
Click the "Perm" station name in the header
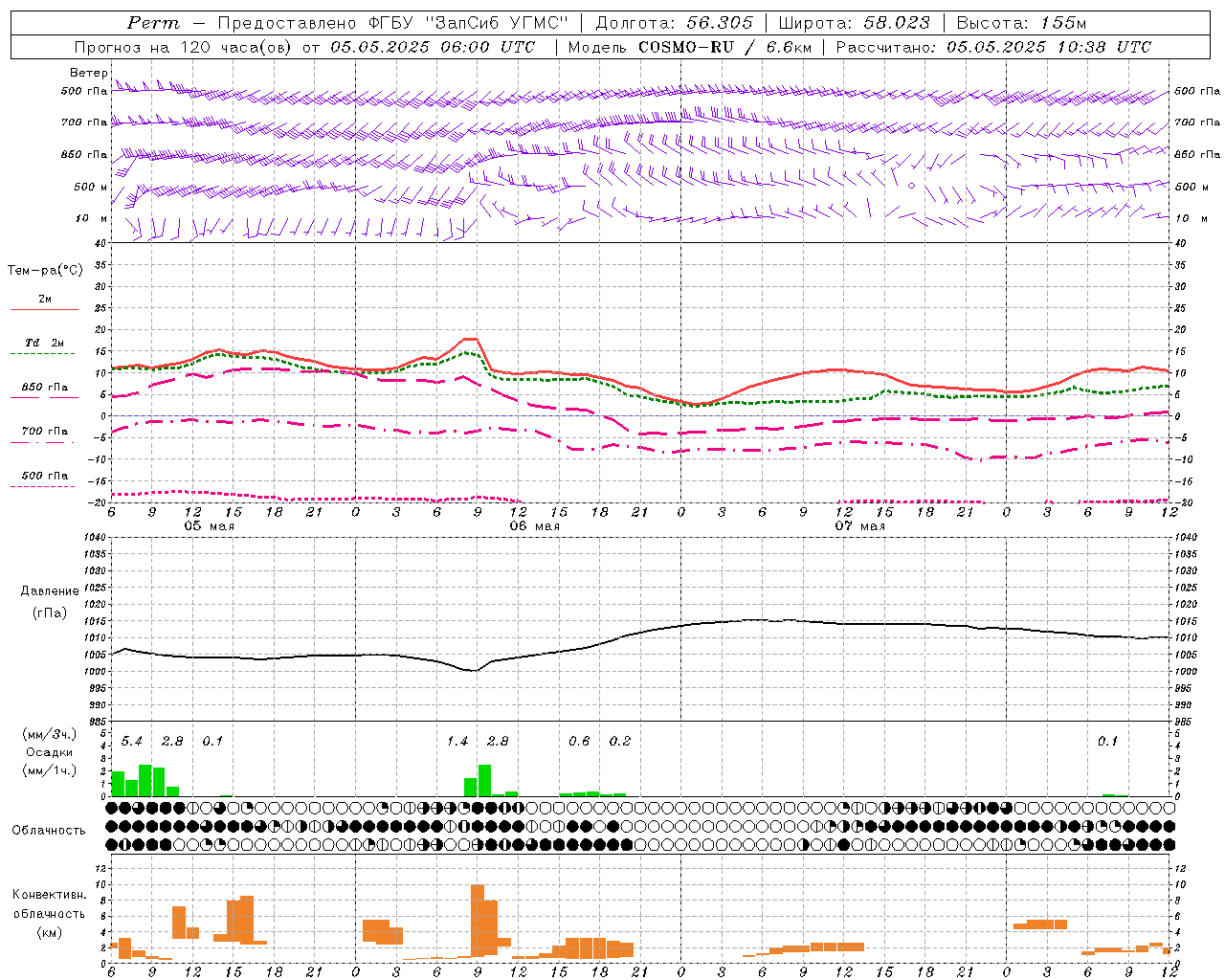(153, 23)
